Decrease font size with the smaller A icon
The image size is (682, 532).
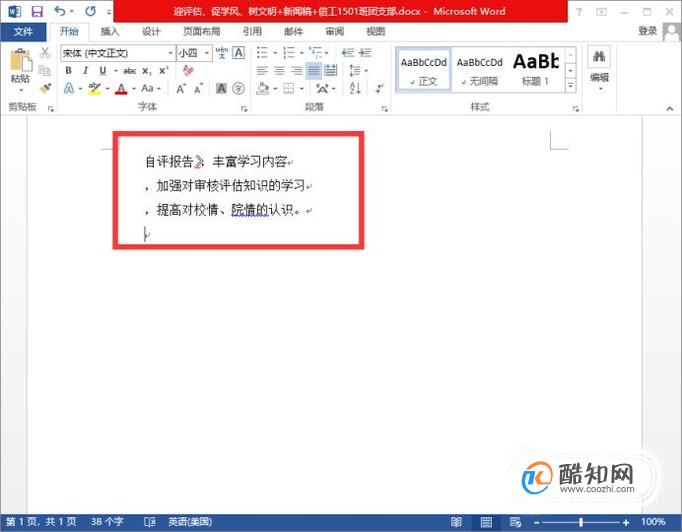(198, 89)
